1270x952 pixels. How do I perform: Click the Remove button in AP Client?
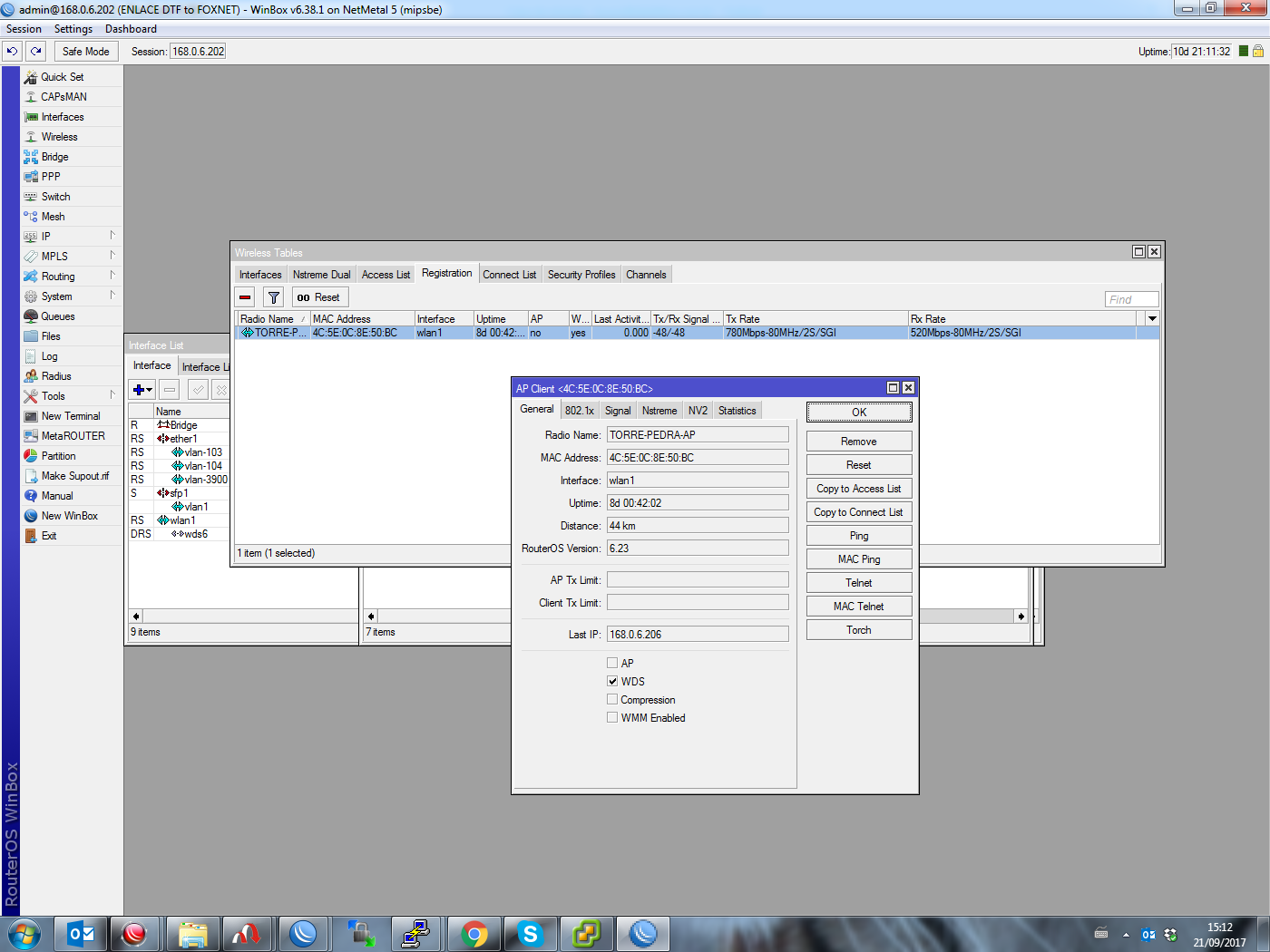859,442
